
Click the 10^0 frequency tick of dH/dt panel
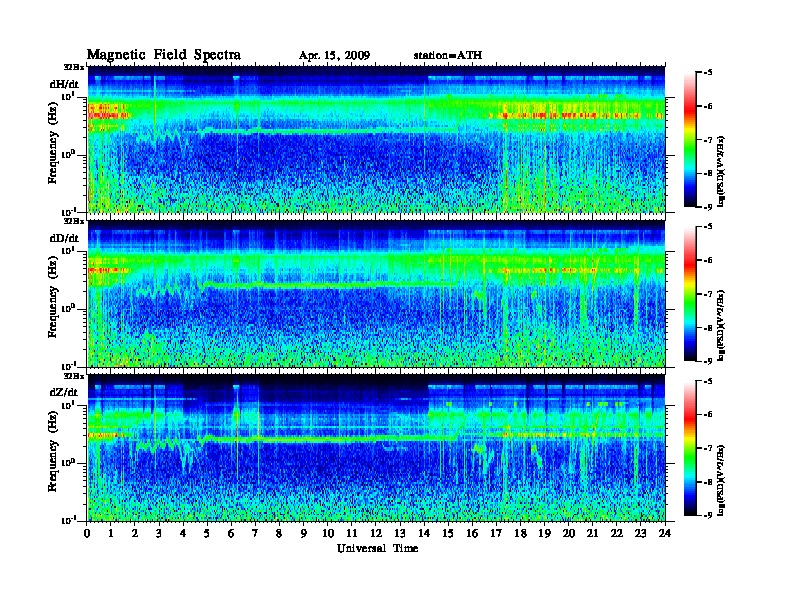68,154
